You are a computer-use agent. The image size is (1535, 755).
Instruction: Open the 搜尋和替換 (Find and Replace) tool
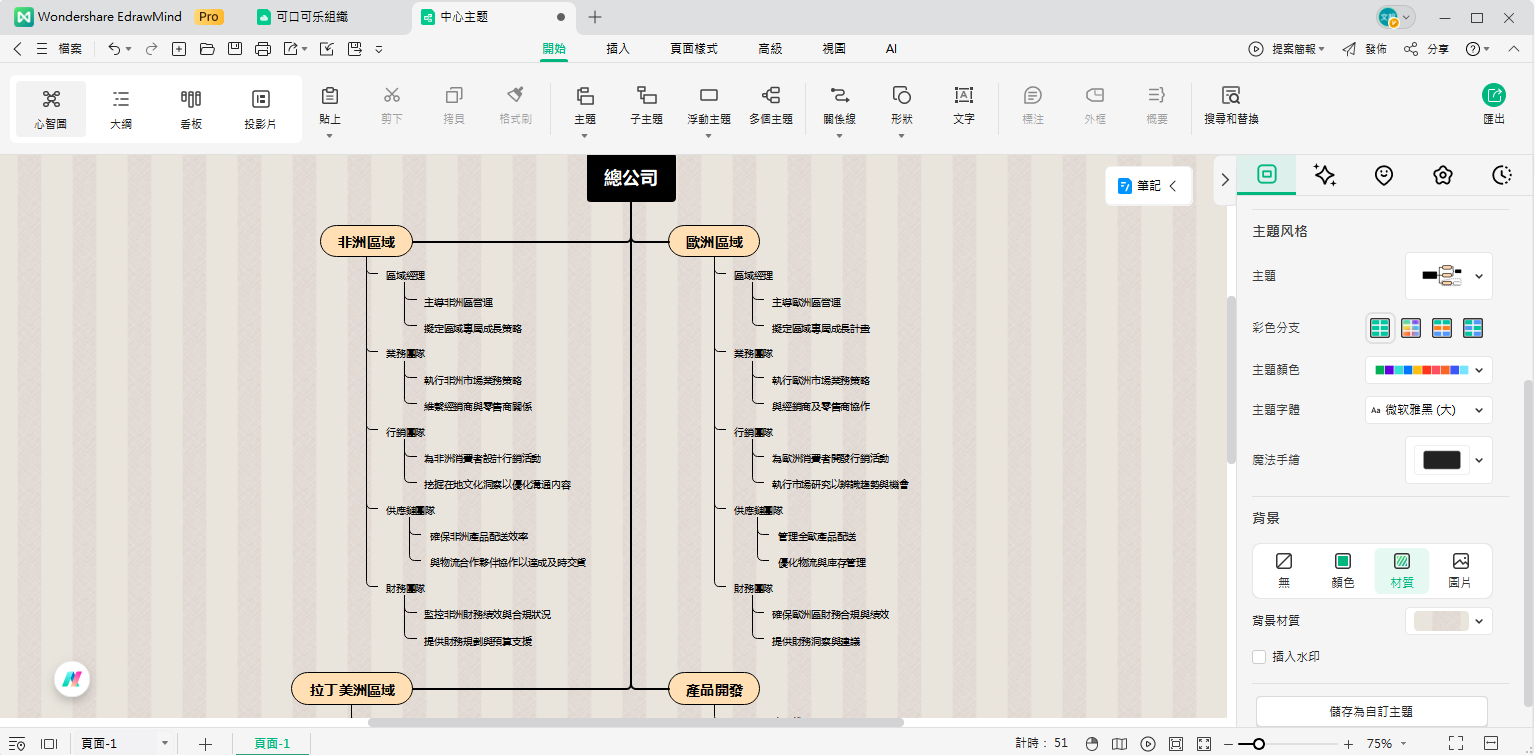click(x=1231, y=96)
